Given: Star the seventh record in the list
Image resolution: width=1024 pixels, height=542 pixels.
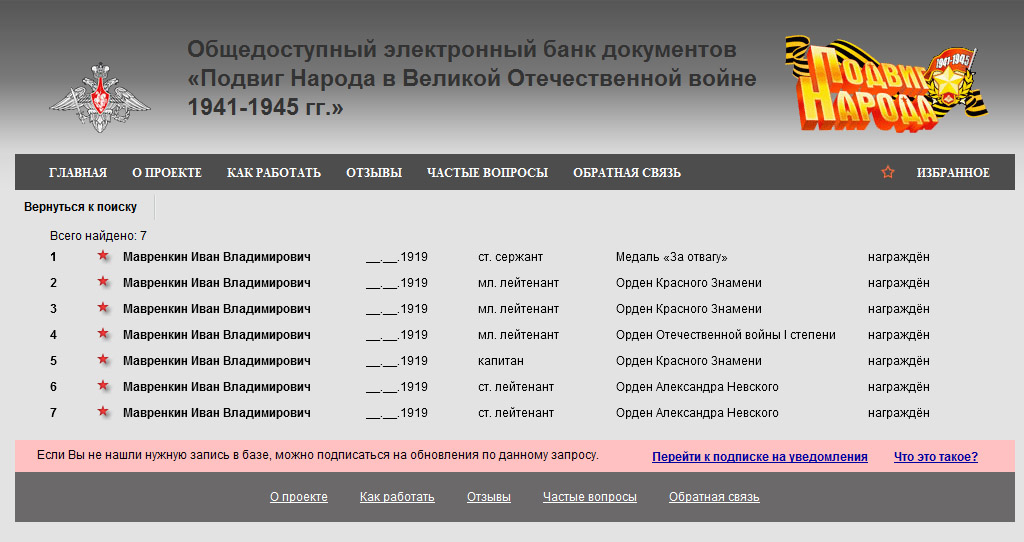Looking at the screenshot, I should point(102,412).
